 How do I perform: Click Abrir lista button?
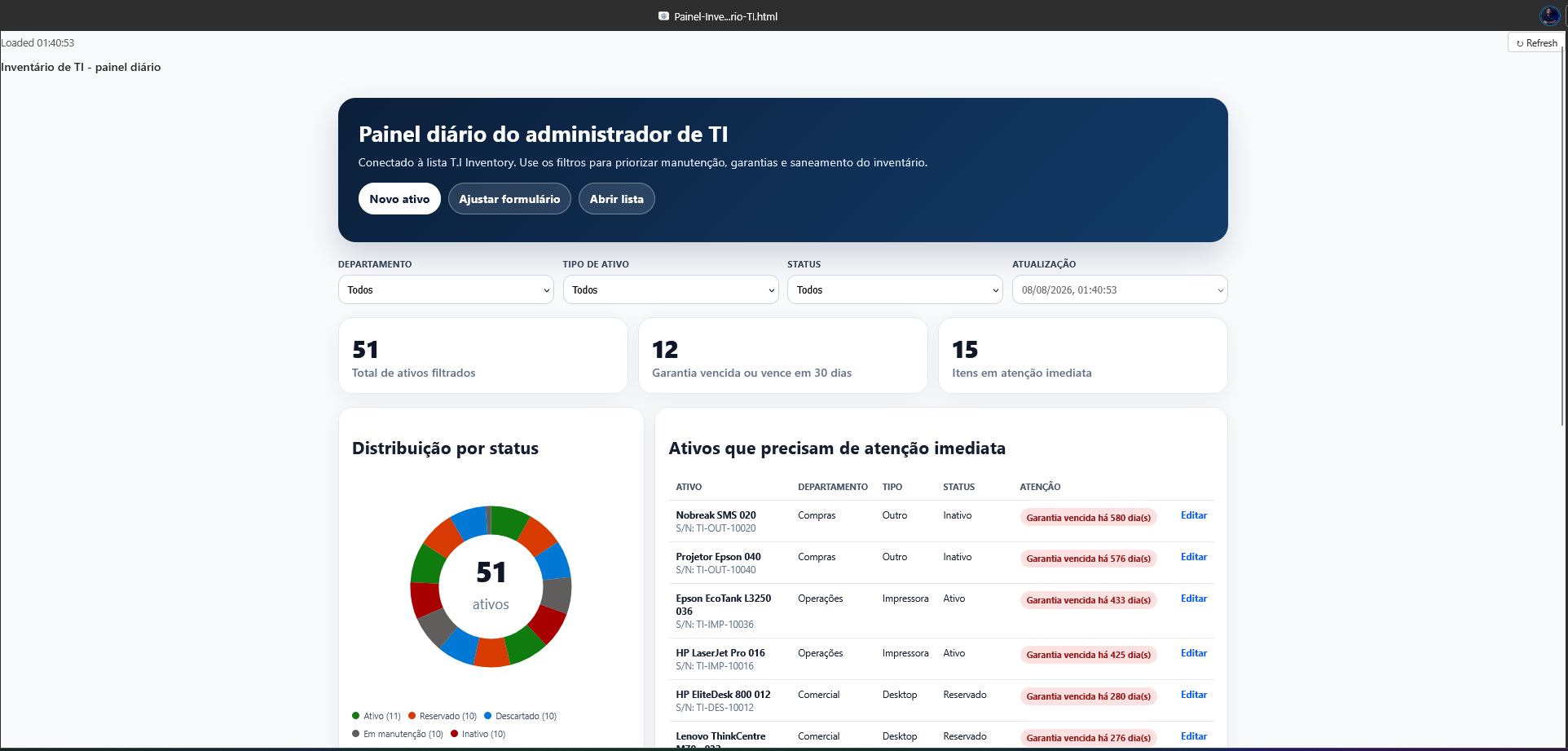[617, 199]
